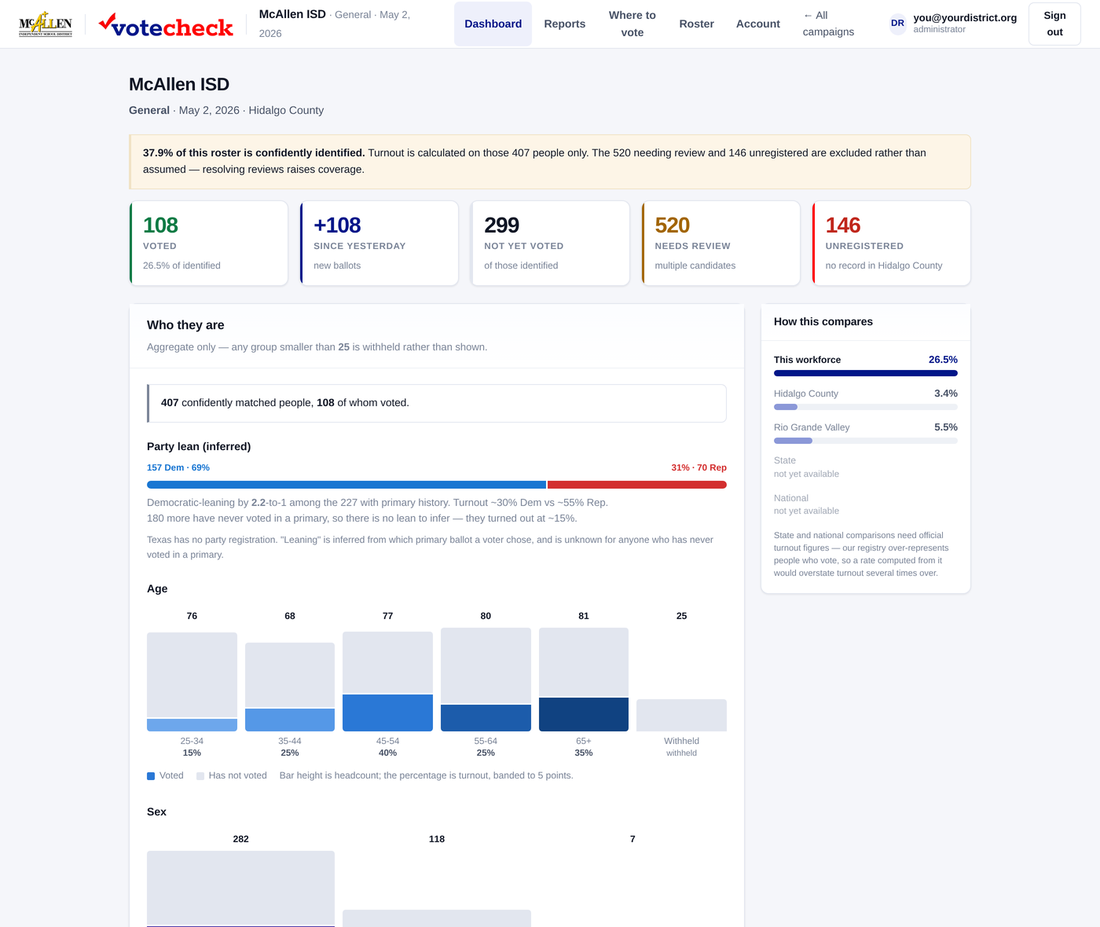This screenshot has width=1100, height=927.
Task: Click the McAllen ISD page title
Action: (x=179, y=84)
